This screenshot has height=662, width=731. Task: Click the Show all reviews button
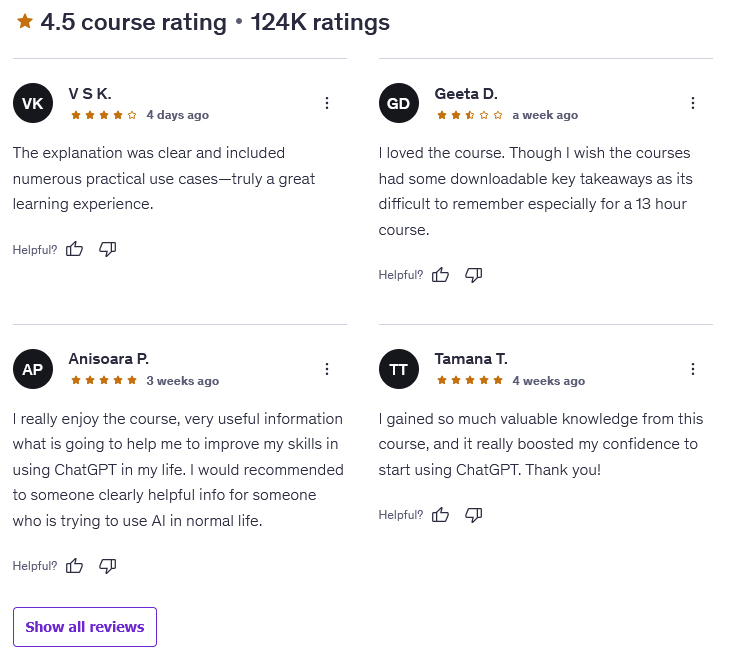[x=85, y=627]
